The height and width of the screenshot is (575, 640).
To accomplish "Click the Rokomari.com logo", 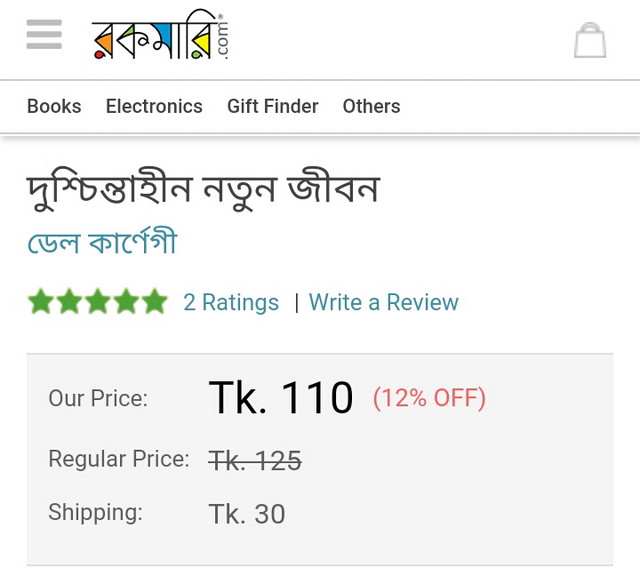I will point(161,39).
